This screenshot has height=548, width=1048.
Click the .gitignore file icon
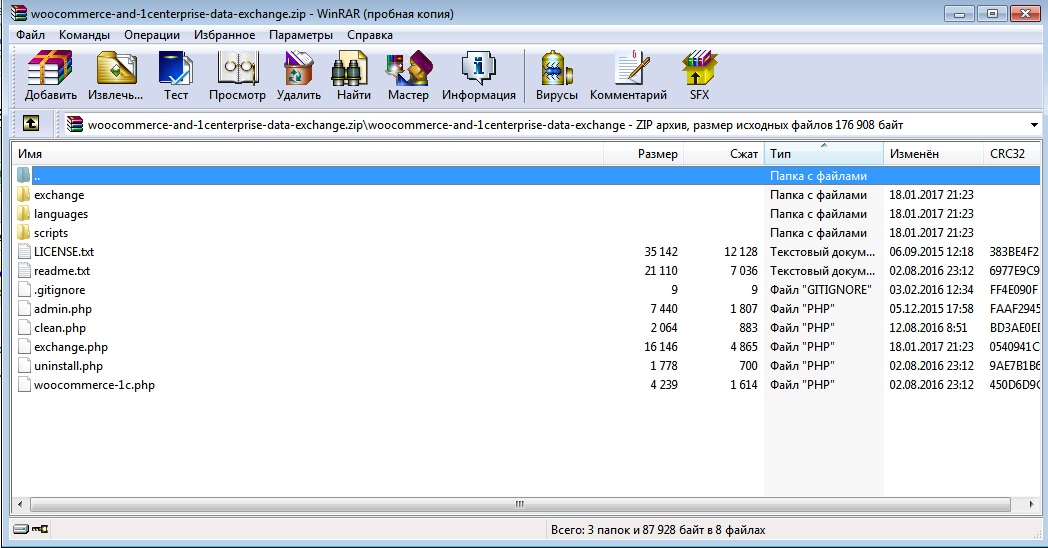[24, 289]
